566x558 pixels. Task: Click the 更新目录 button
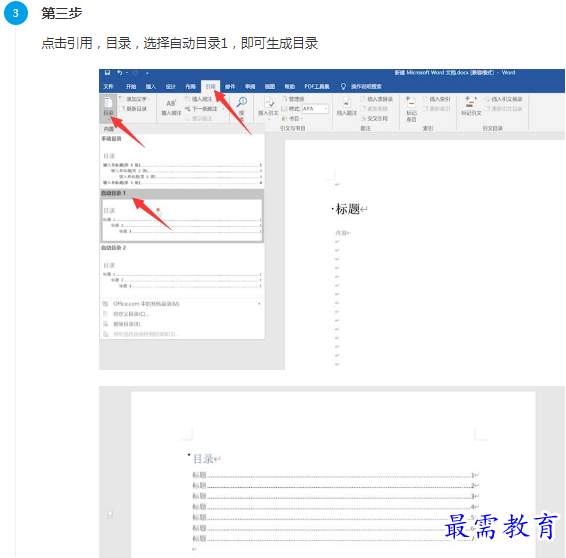point(133,109)
